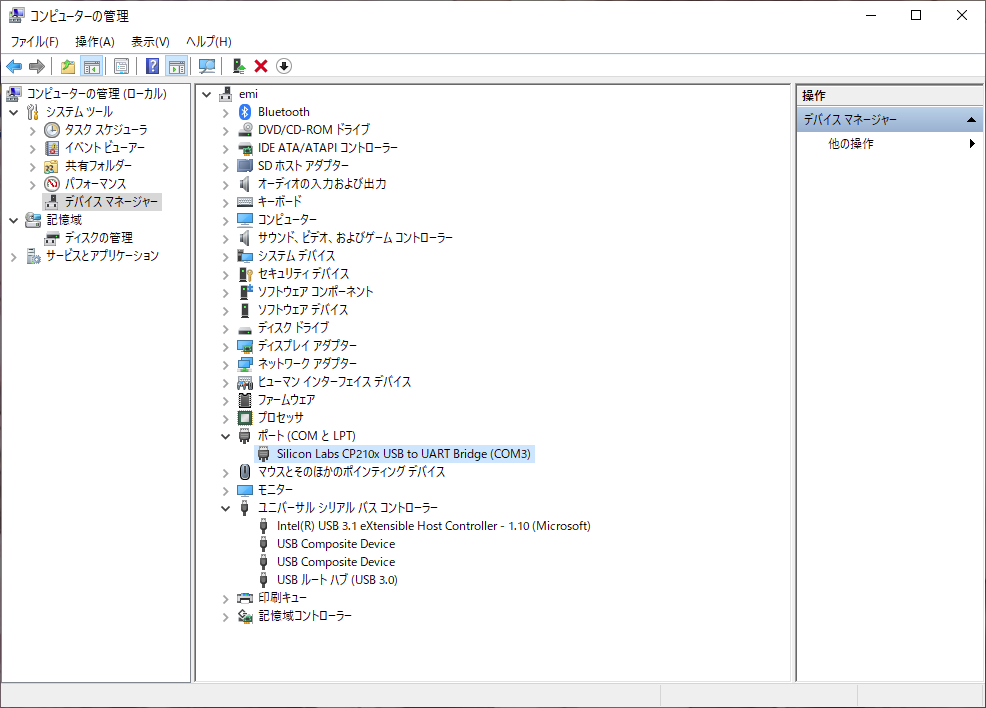Click the Performance gauge icon

coord(52,184)
